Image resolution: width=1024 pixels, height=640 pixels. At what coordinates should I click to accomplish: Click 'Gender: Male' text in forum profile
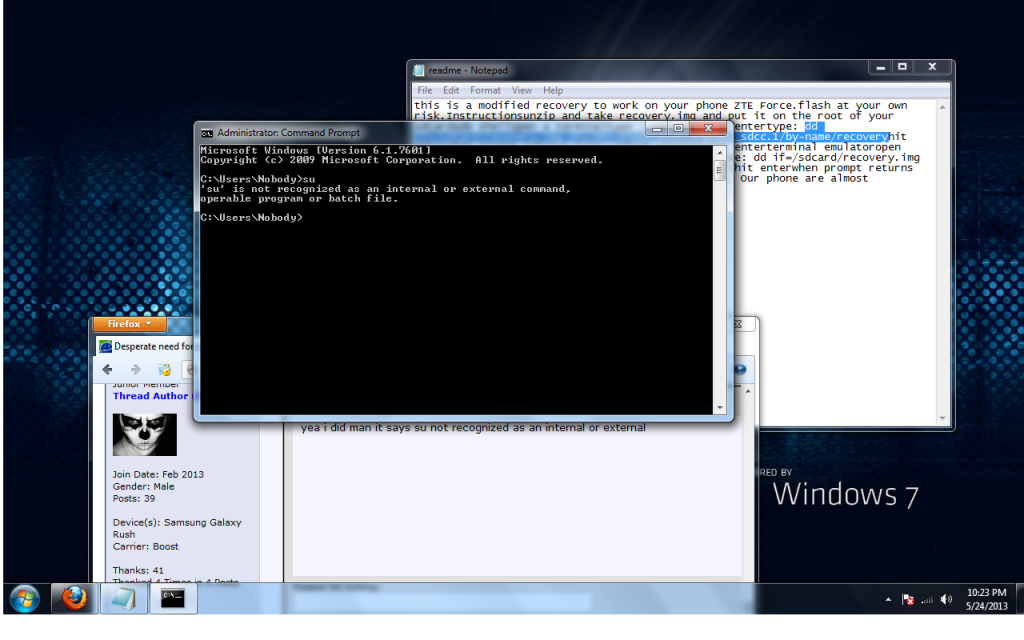click(143, 487)
